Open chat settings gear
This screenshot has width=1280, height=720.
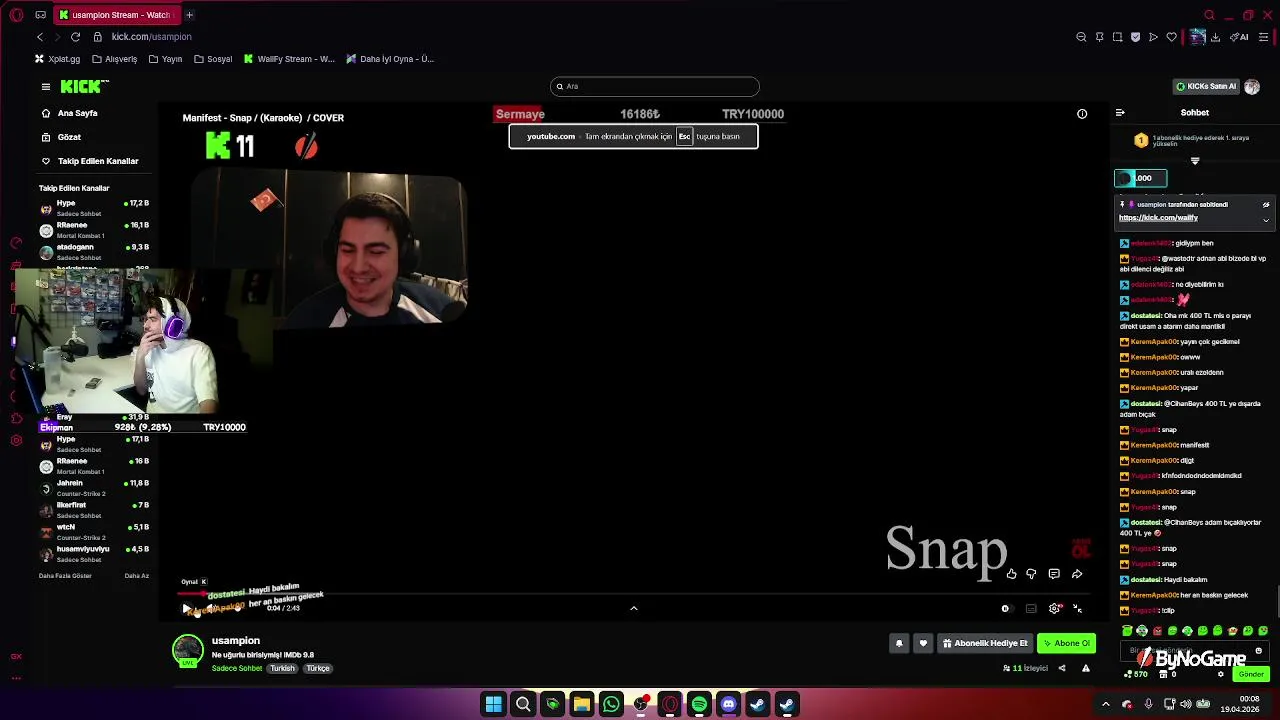[x=1221, y=674]
